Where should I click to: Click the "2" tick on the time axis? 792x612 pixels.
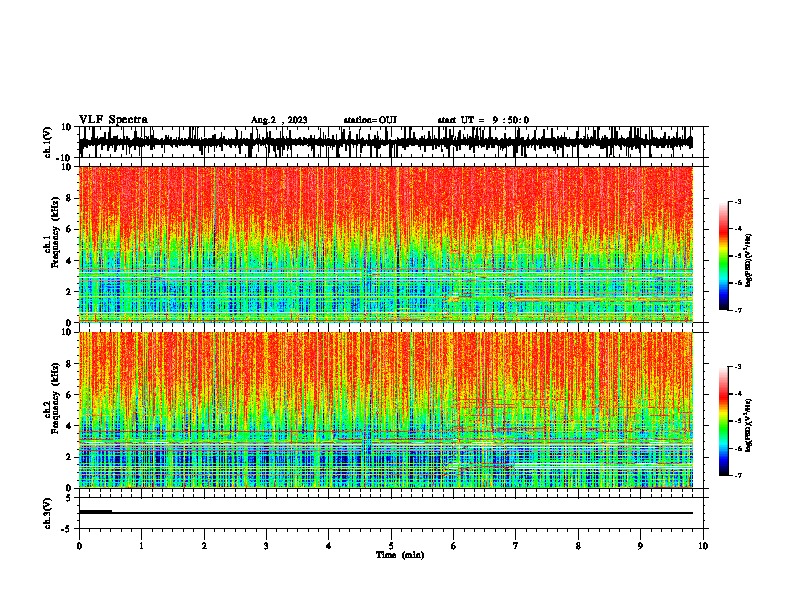204,546
